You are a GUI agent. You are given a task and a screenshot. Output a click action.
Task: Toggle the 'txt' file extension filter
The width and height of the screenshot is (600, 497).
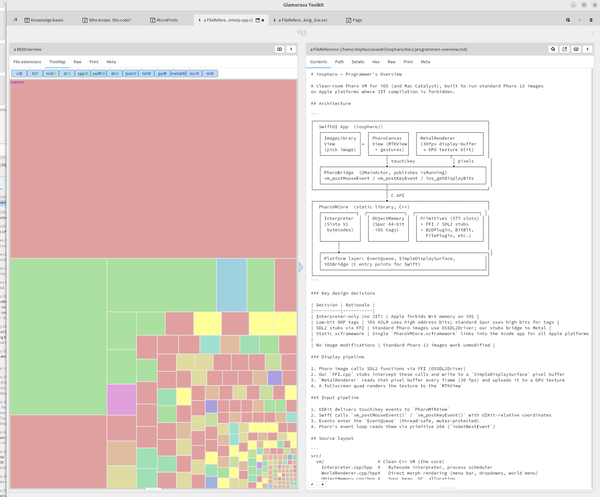pos(146,73)
